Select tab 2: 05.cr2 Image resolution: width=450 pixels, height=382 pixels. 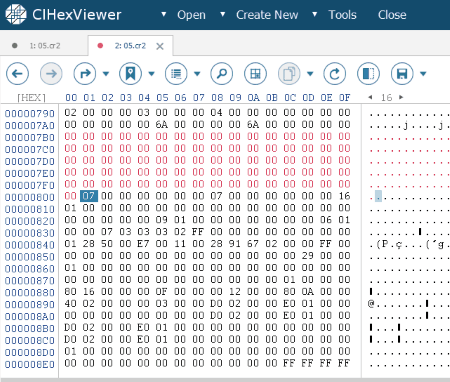130,46
